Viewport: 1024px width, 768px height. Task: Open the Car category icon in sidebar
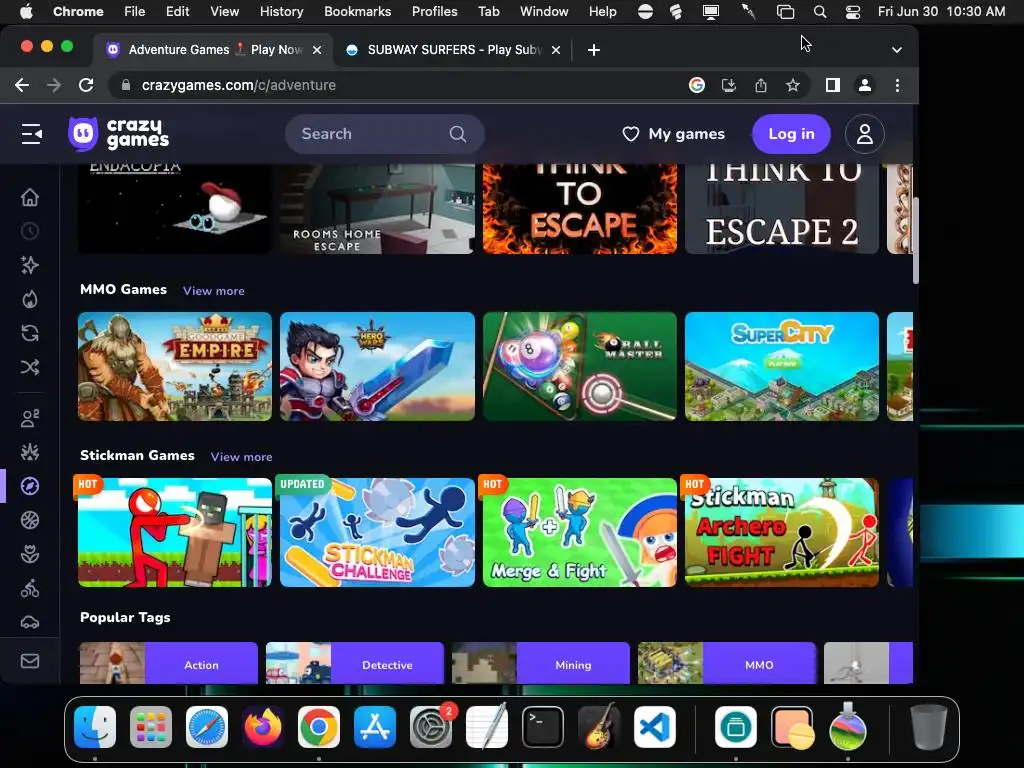tap(30, 622)
